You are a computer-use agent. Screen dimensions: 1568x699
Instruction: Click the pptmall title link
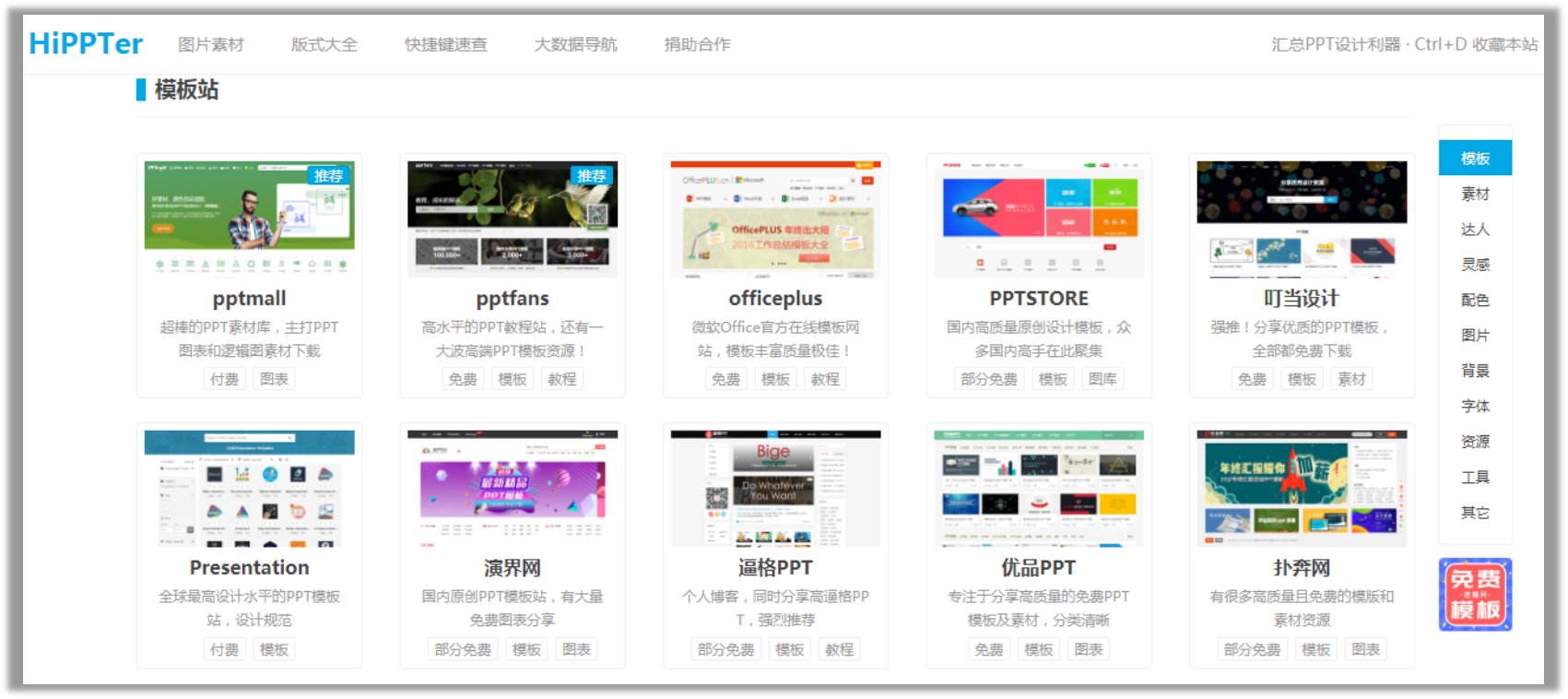coord(249,299)
